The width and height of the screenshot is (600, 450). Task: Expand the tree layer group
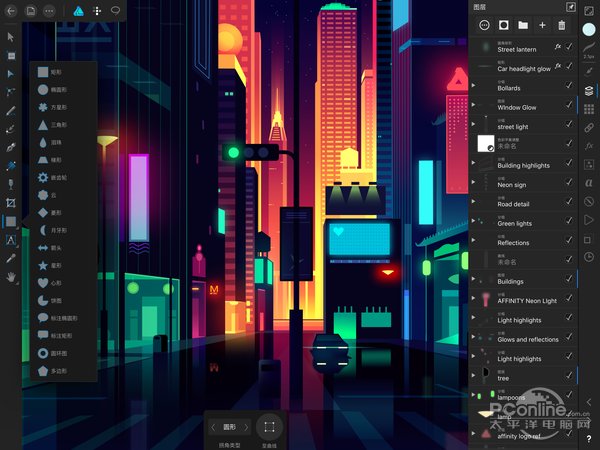[x=473, y=375]
